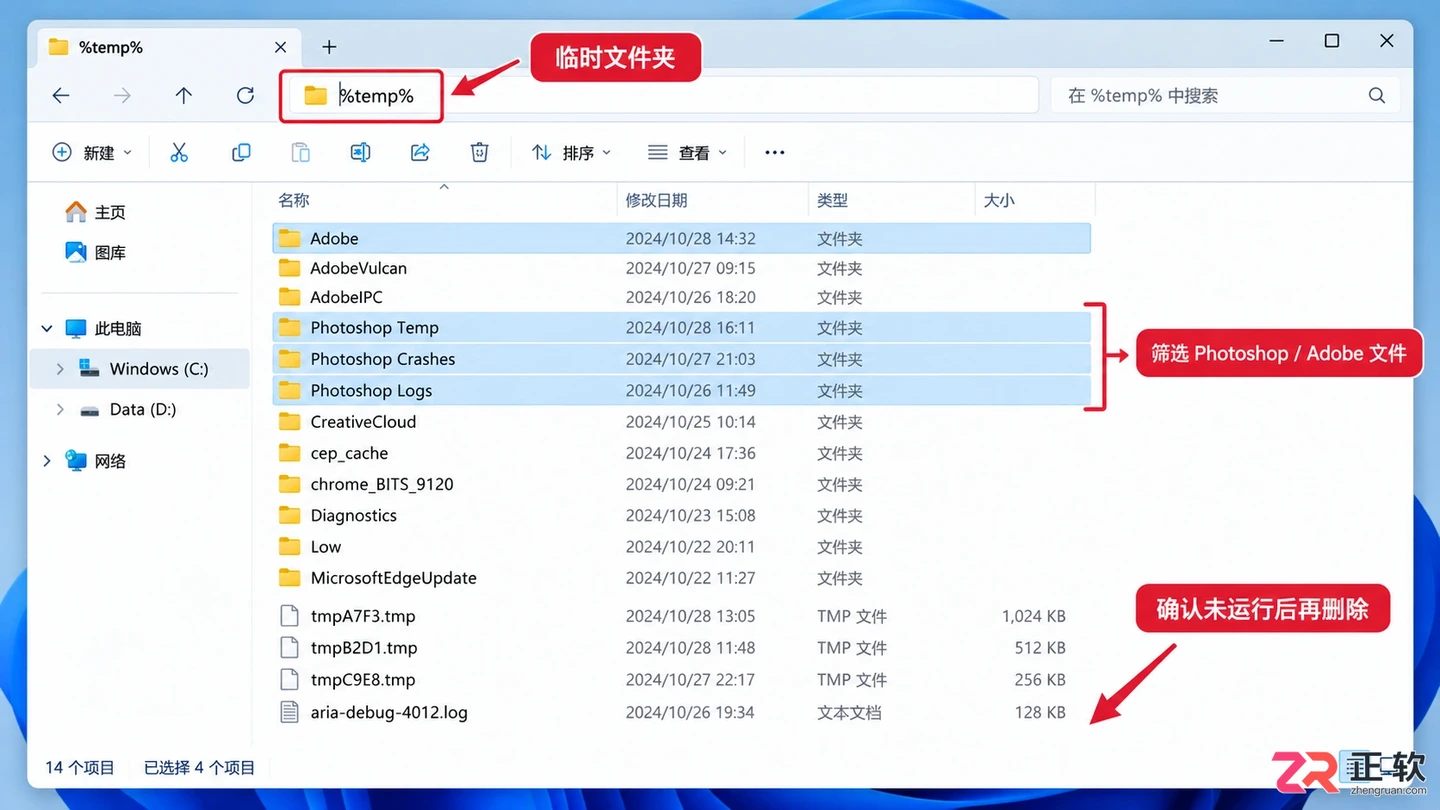
Task: Click the Share icon in toolbar
Action: pos(420,152)
